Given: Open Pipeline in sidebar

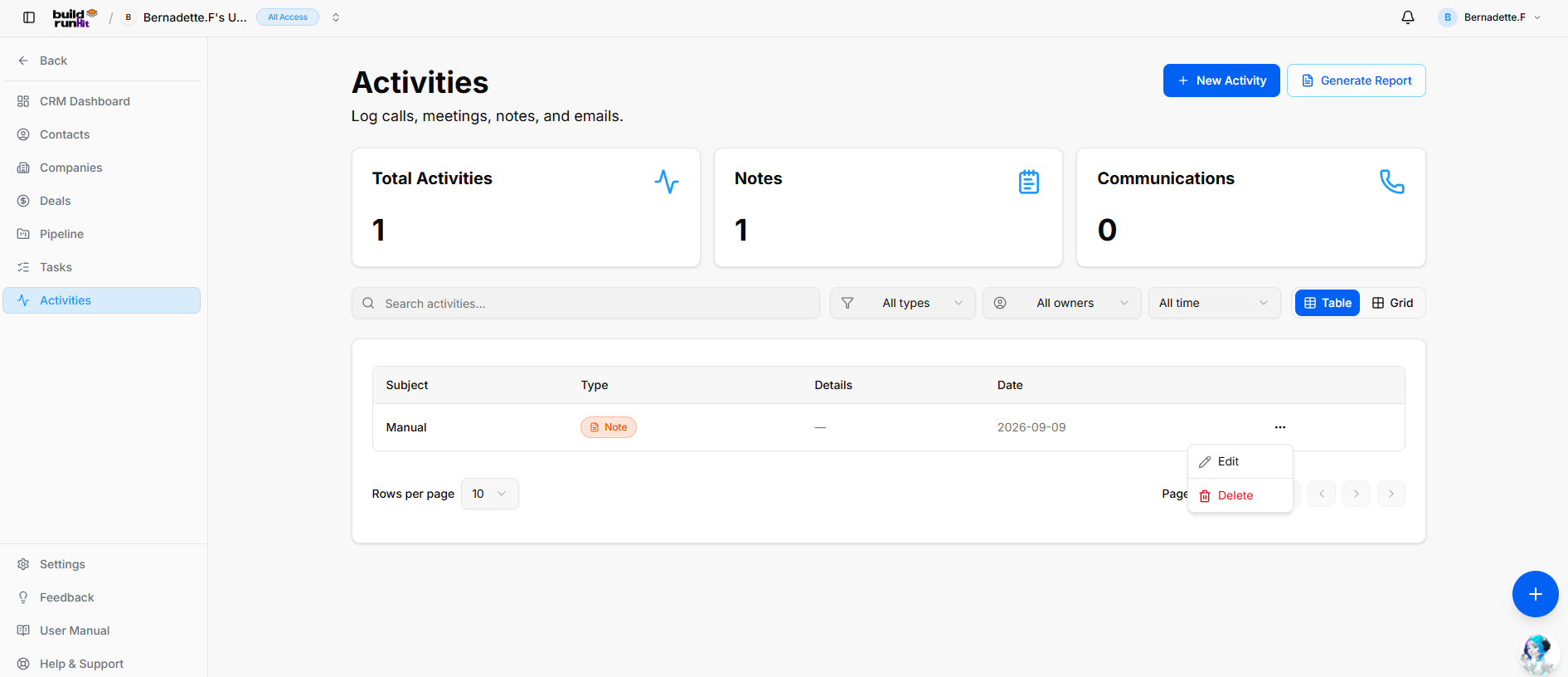Looking at the screenshot, I should [x=102, y=234].
